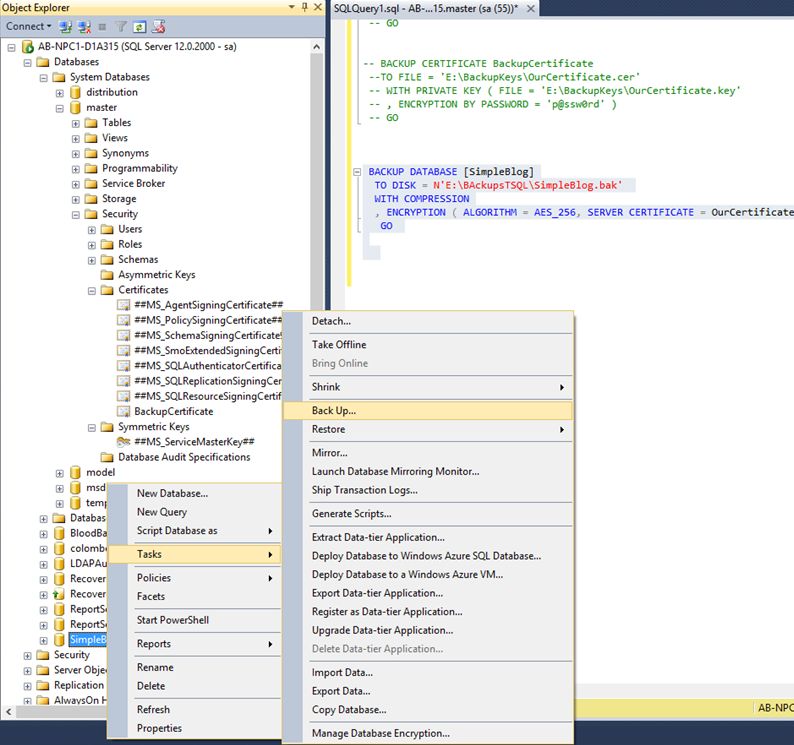
Task: Click the server node icon AB-NPC1-D1A315
Action: point(27,47)
